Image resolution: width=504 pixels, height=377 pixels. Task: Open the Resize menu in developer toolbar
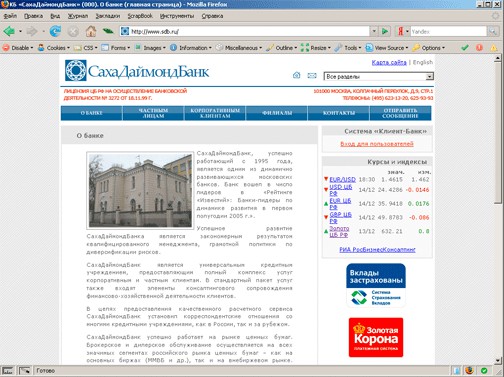(316, 48)
